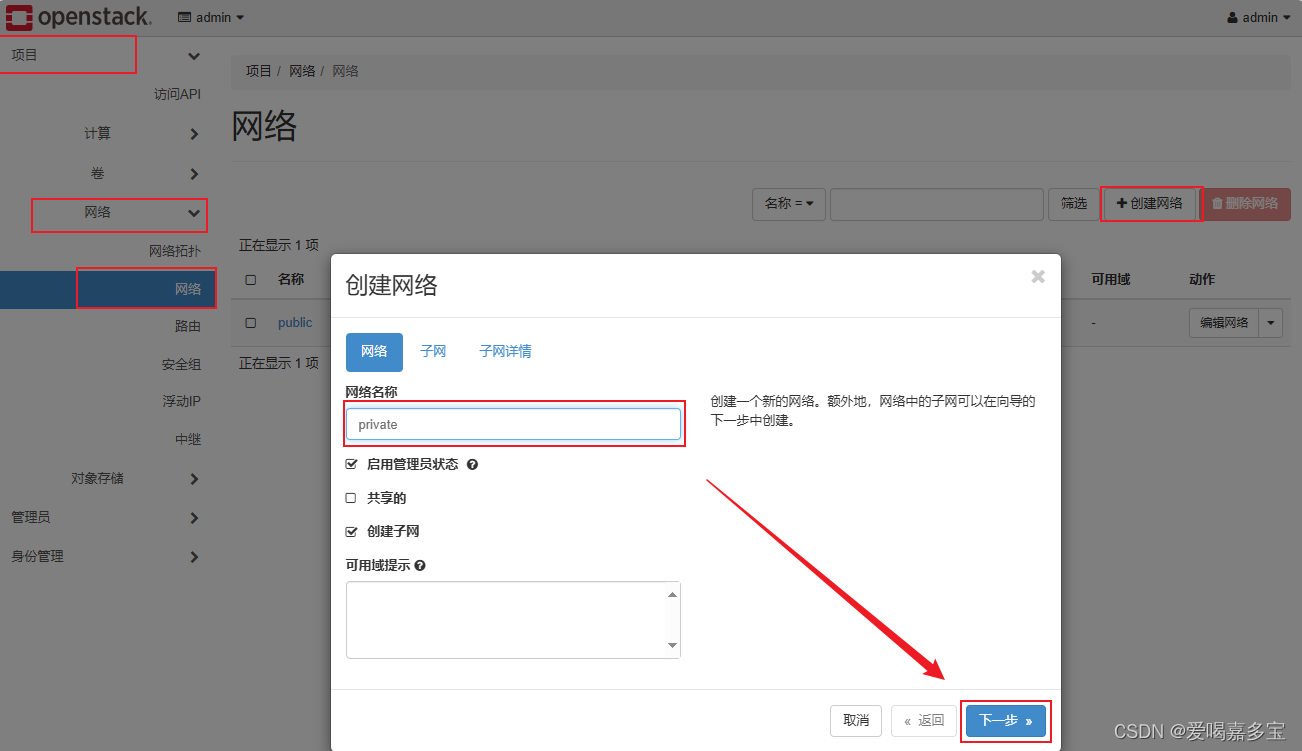1302x751 pixels.
Task: Click the list box scroll-down arrow
Action: coord(672,646)
